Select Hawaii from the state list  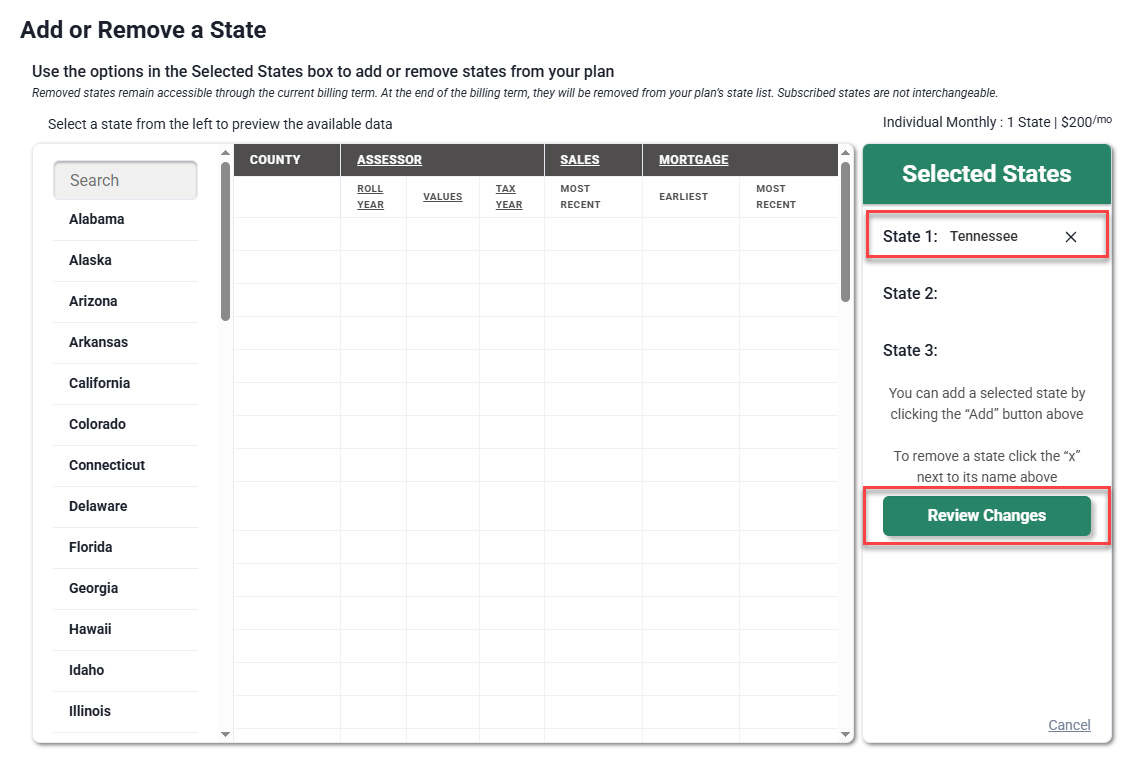coord(90,629)
